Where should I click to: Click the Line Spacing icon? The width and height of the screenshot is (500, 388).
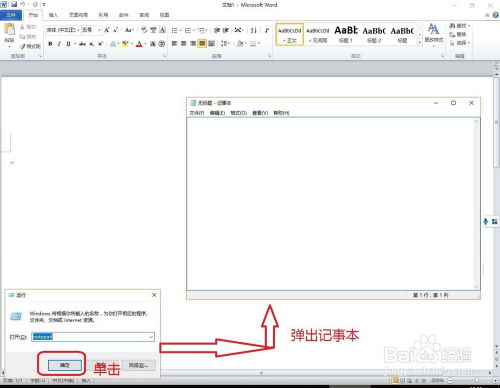tap(224, 44)
